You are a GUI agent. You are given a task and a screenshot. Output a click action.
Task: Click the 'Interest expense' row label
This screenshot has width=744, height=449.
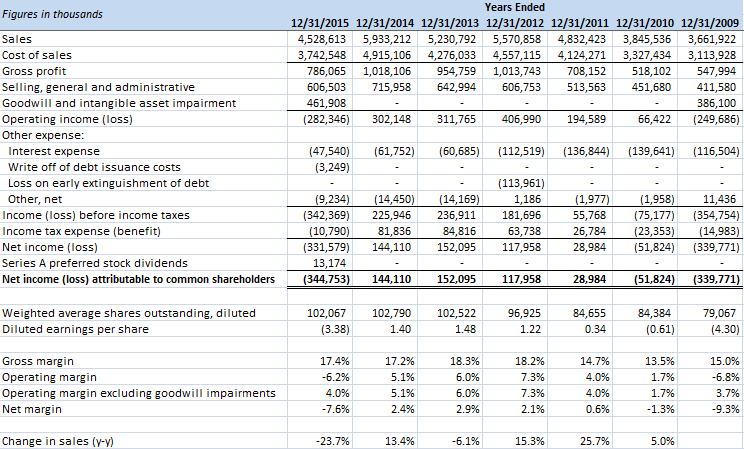54,151
